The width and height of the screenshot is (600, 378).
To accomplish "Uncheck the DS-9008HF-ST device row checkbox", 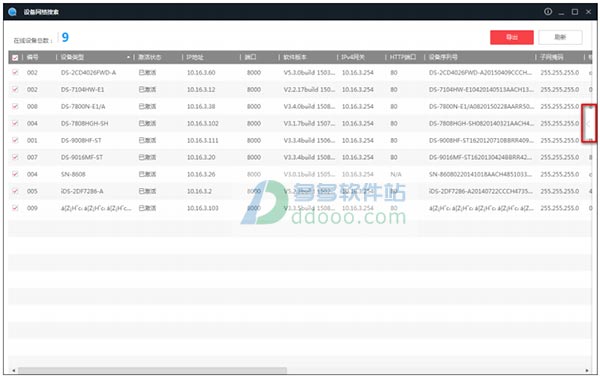I will click(15, 140).
